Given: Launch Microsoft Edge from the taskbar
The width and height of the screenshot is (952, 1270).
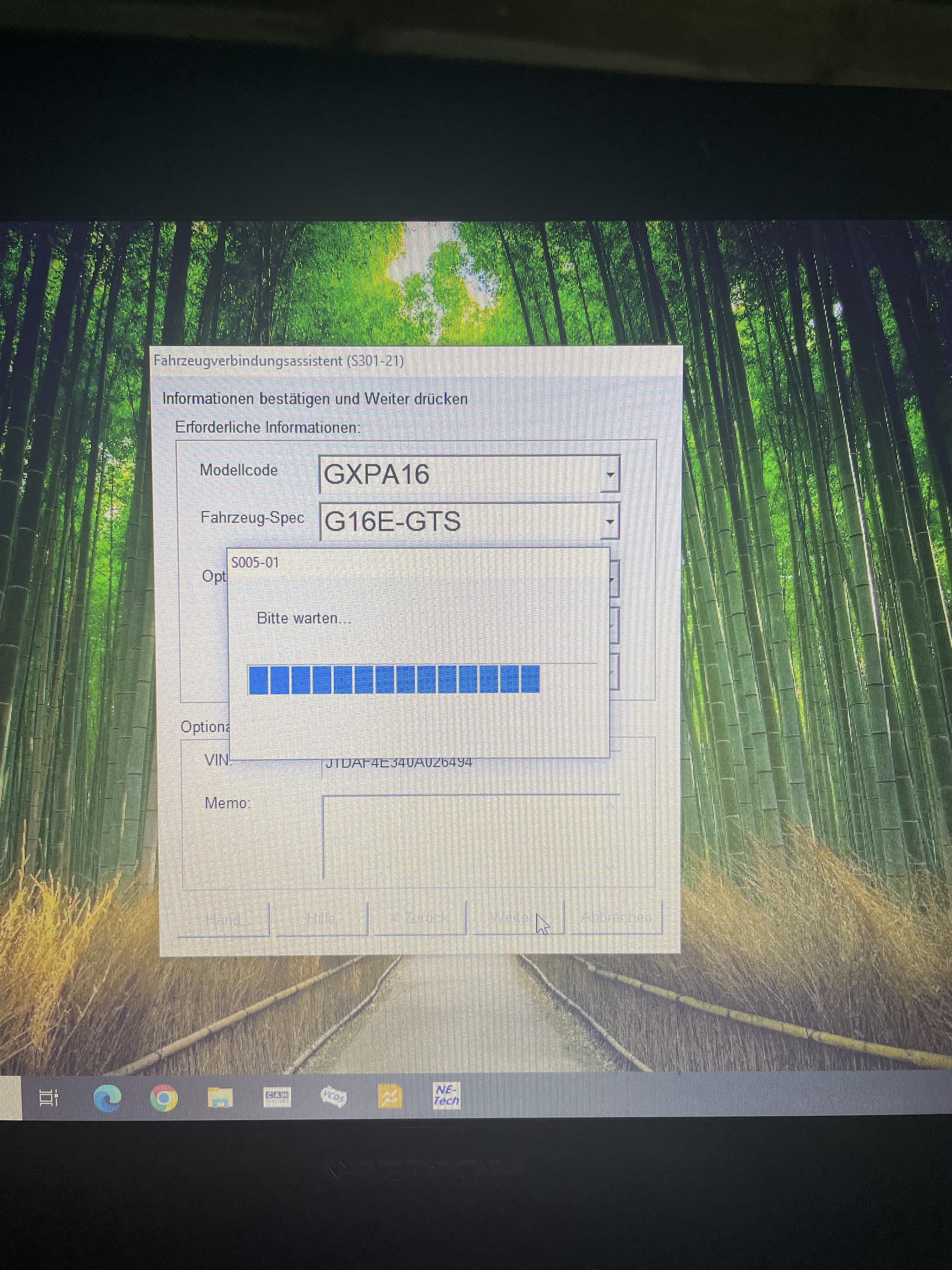Looking at the screenshot, I should pyautogui.click(x=107, y=1098).
